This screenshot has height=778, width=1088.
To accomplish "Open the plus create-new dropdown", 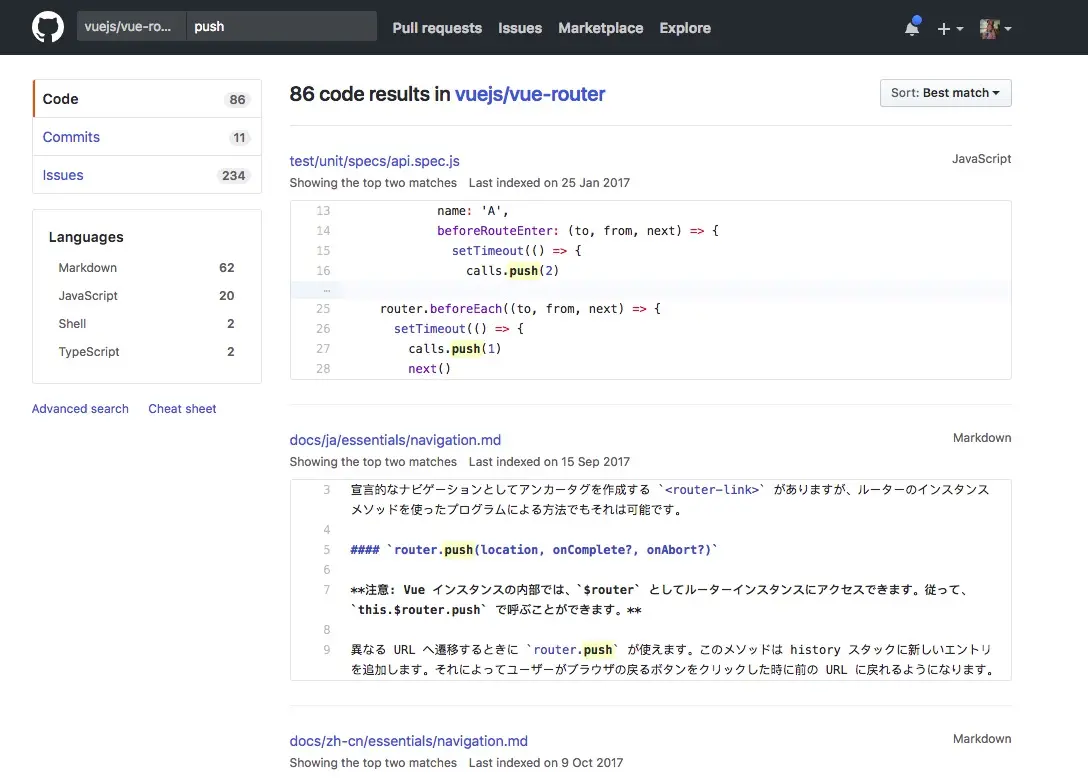I will click(950, 28).
